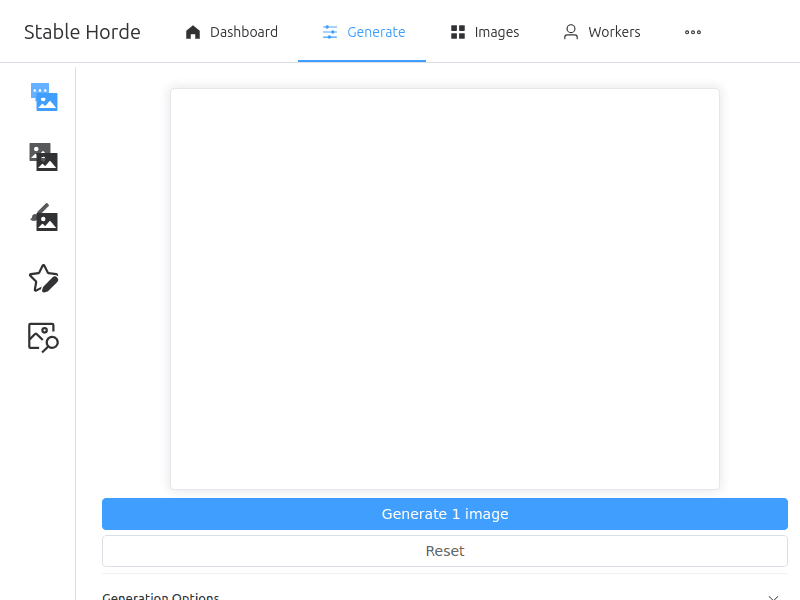Image resolution: width=800 pixels, height=600 pixels.
Task: Select the Image to Image mode icon
Action: 43,157
